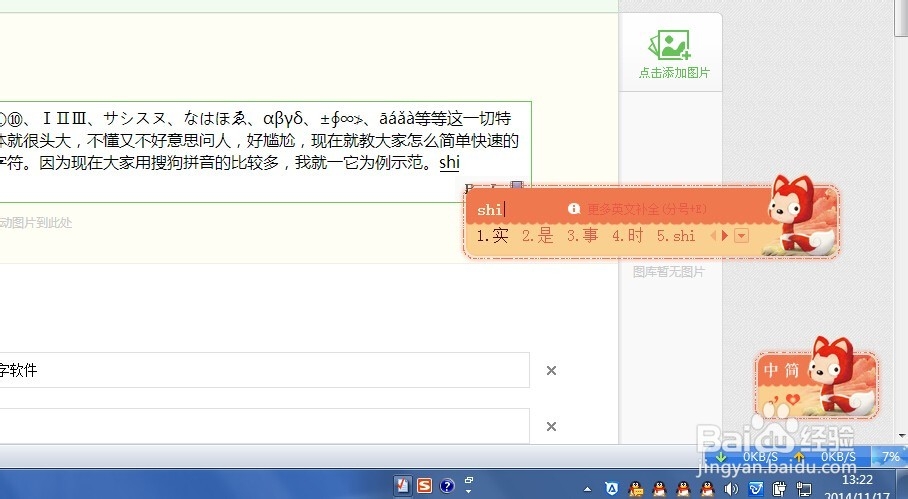Open the Sogou S icon in language bar
This screenshot has width=908, height=499.
(x=425, y=486)
